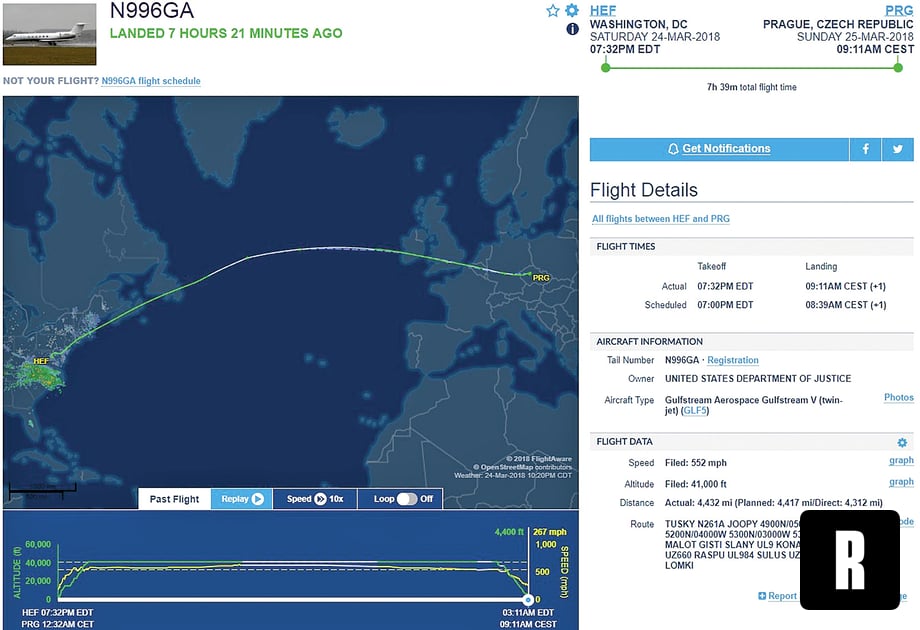Share flight on Twitter
Screen dimensions: 920x630
point(898,149)
